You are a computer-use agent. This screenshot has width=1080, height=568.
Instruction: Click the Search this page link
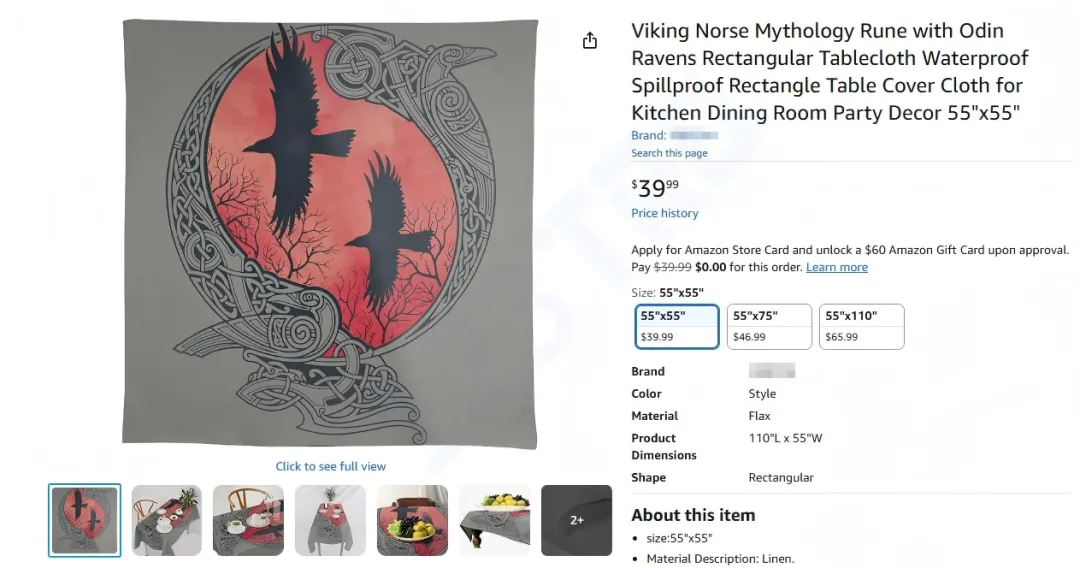(669, 153)
